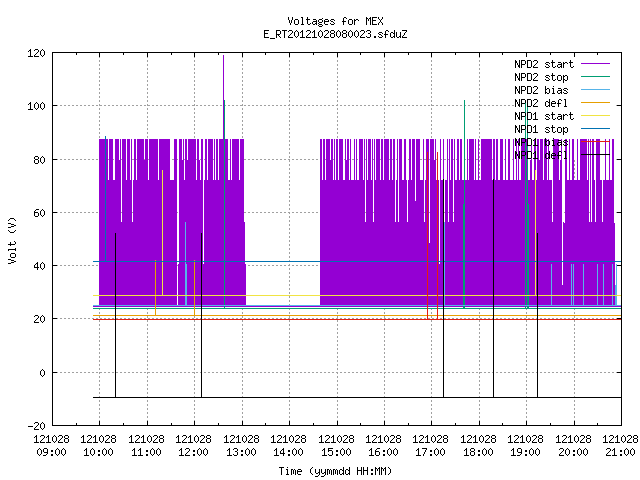
Task: Click the red NPD1 bias legend line
Action: coord(595,142)
